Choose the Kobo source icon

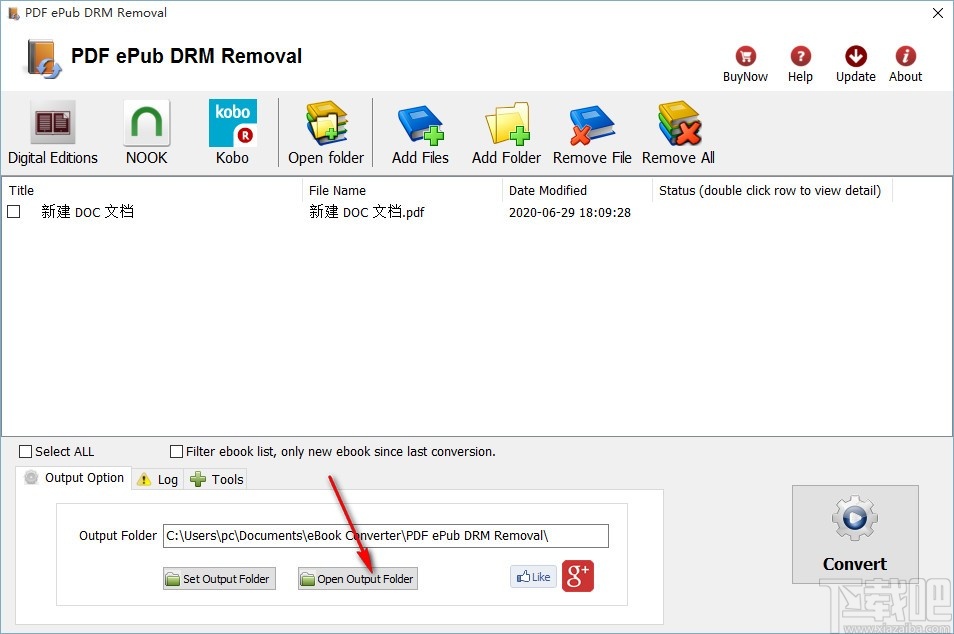tap(232, 133)
